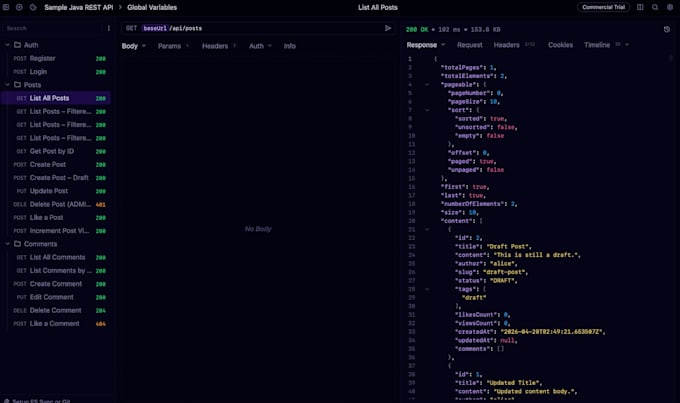This screenshot has height=403, width=680.
Task: Send the request with the arrow icon
Action: click(388, 28)
